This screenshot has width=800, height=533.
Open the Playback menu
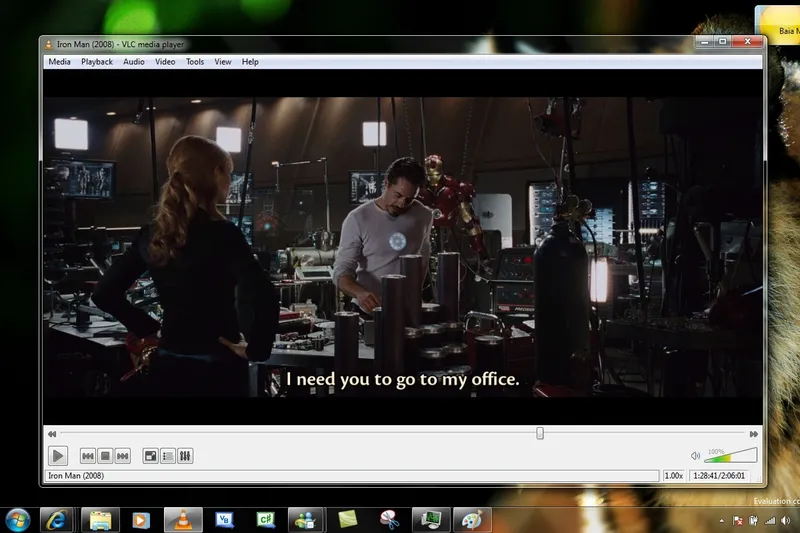(x=97, y=62)
